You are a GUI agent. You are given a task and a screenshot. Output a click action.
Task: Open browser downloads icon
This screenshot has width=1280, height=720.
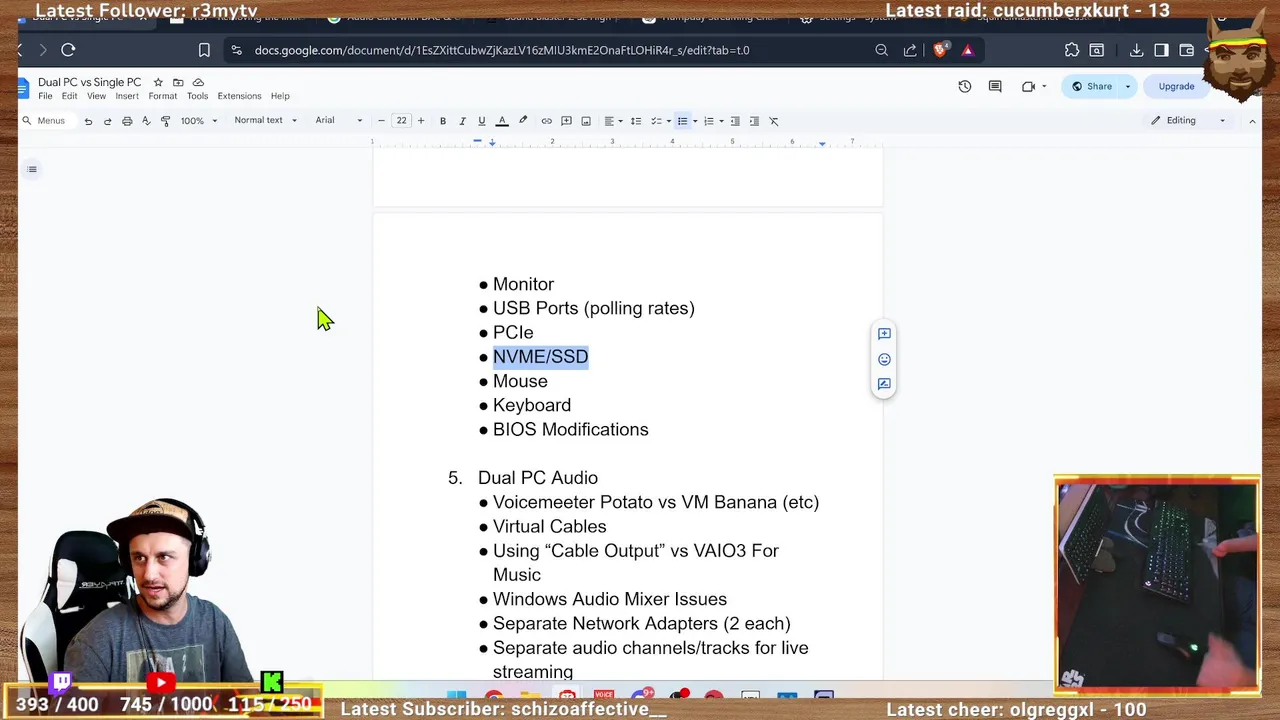pos(1136,50)
